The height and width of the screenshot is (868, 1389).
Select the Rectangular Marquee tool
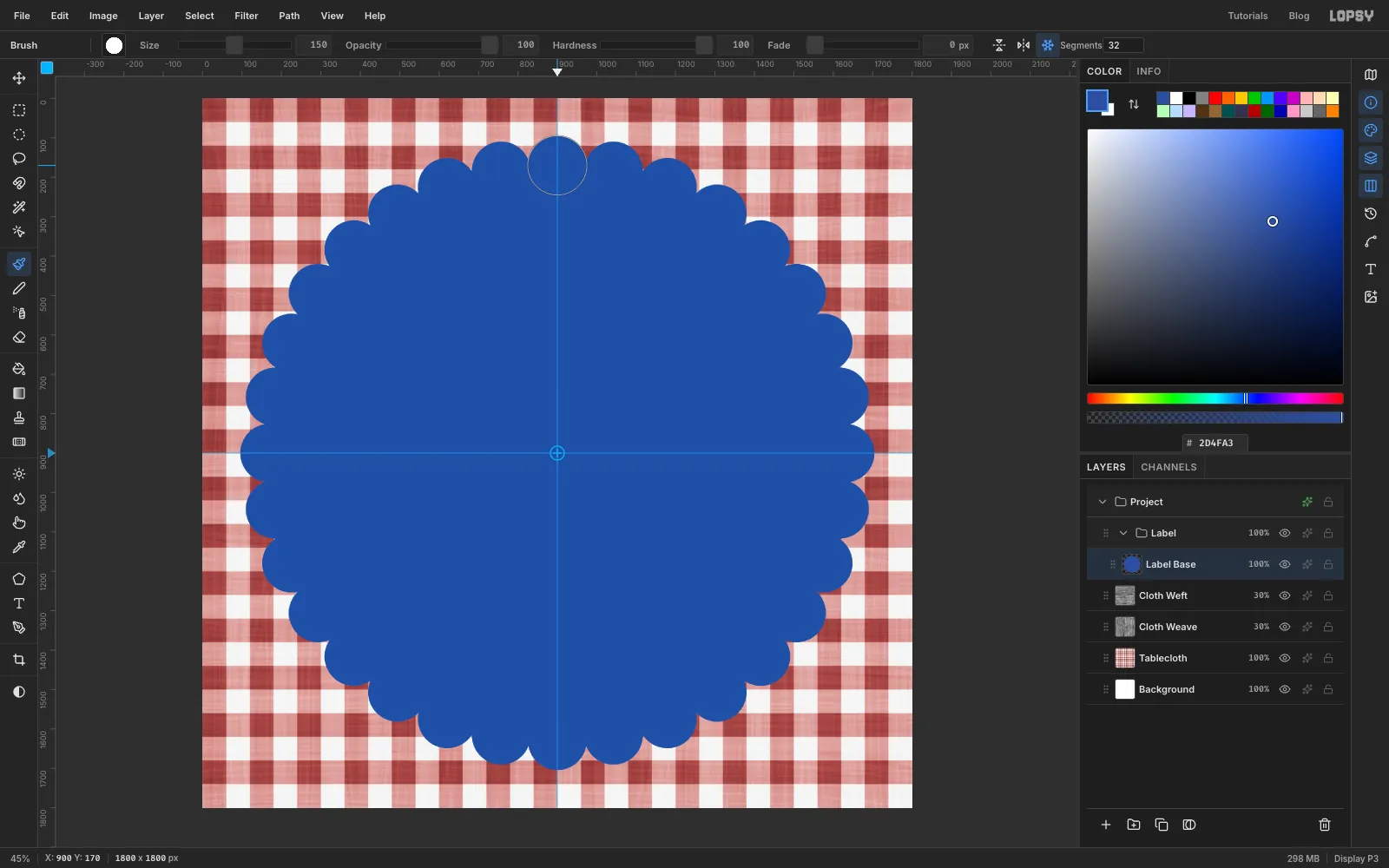pos(18,110)
